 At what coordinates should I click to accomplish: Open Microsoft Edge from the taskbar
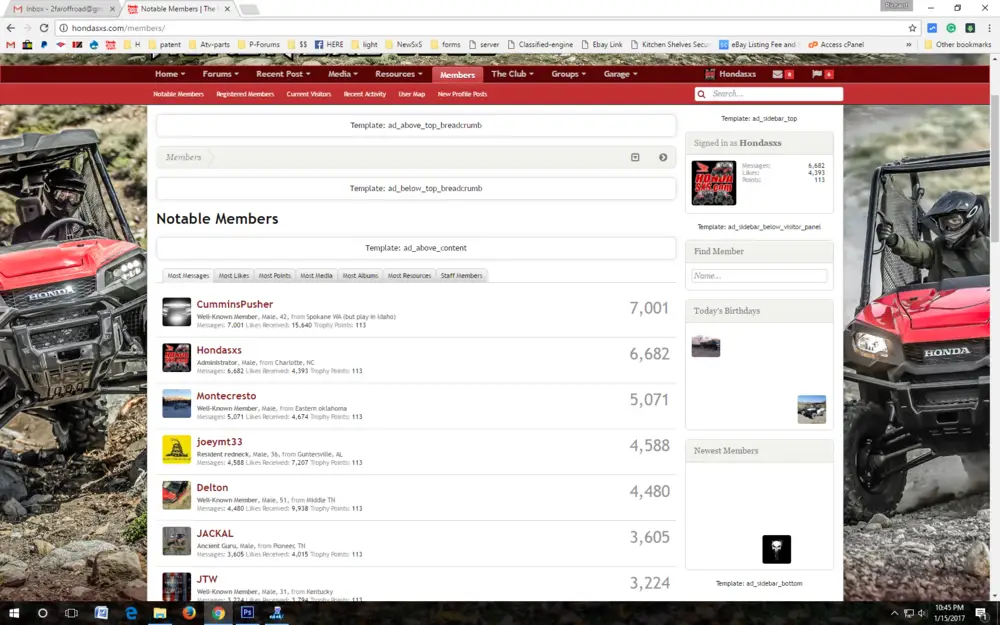point(131,613)
